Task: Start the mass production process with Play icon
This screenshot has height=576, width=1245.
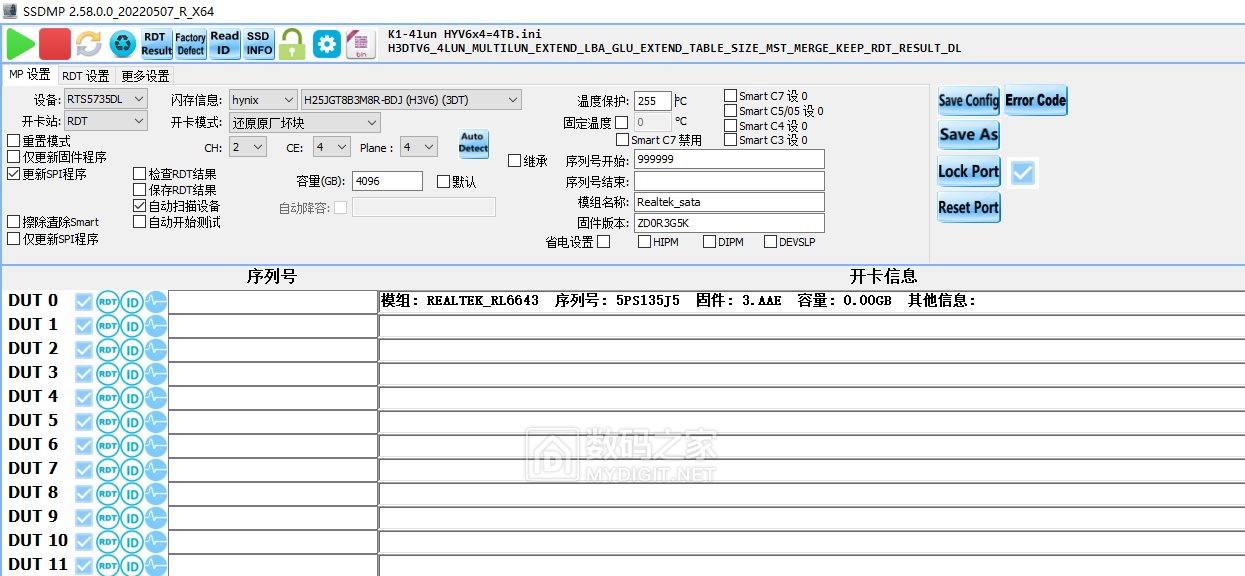Action: point(20,45)
